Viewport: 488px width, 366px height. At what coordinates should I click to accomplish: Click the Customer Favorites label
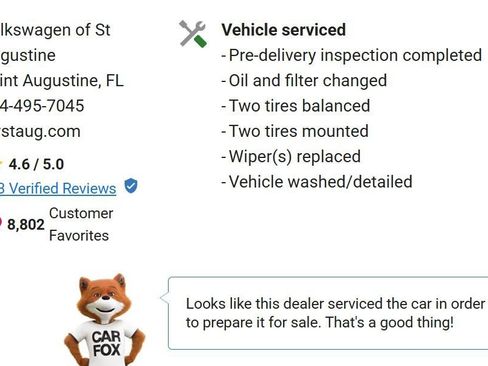click(x=81, y=224)
